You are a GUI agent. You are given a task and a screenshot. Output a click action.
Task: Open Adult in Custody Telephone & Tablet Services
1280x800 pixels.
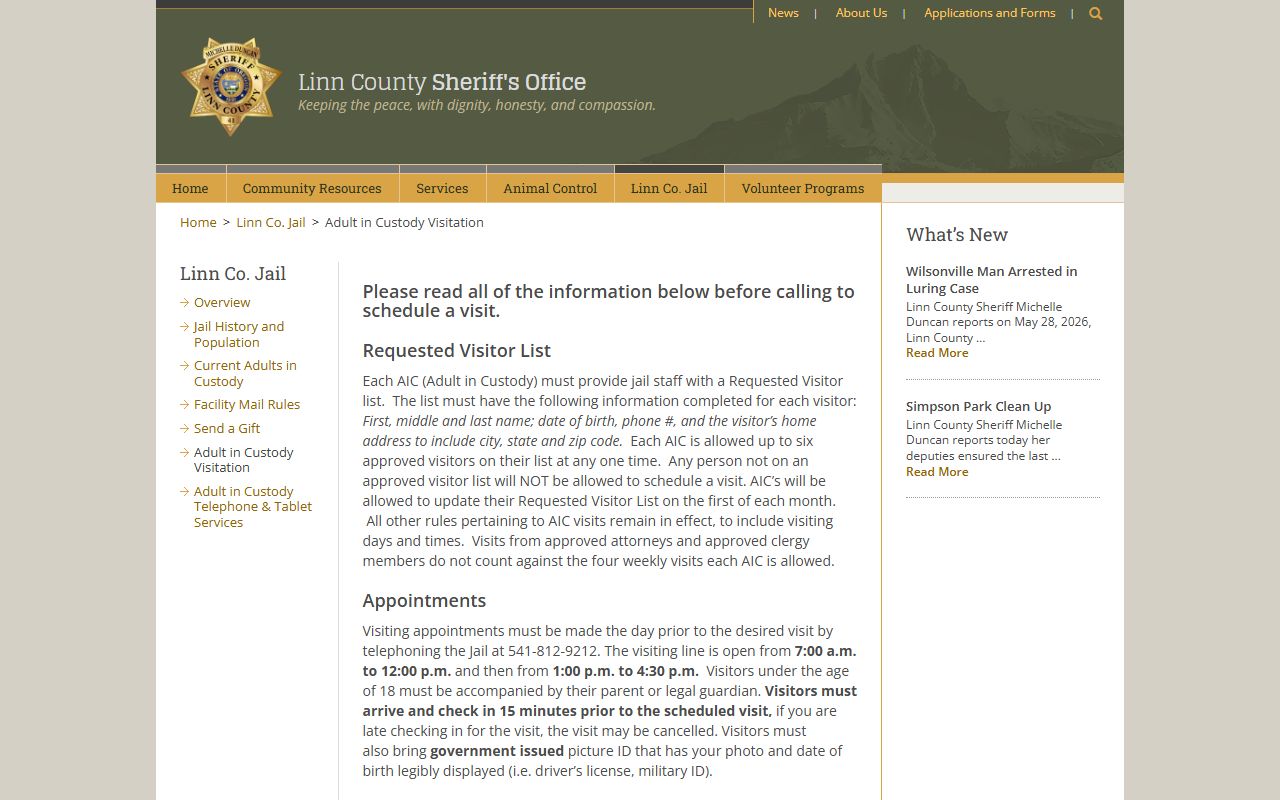pos(253,507)
